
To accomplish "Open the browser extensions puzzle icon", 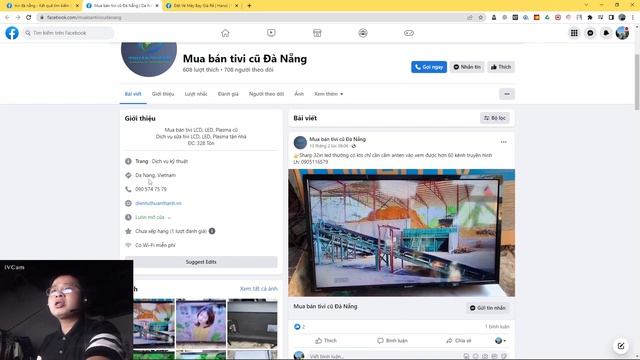I will (x=590, y=18).
